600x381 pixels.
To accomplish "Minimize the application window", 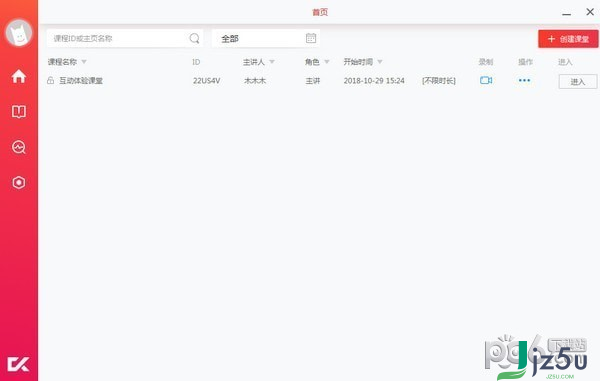I will coord(567,14).
